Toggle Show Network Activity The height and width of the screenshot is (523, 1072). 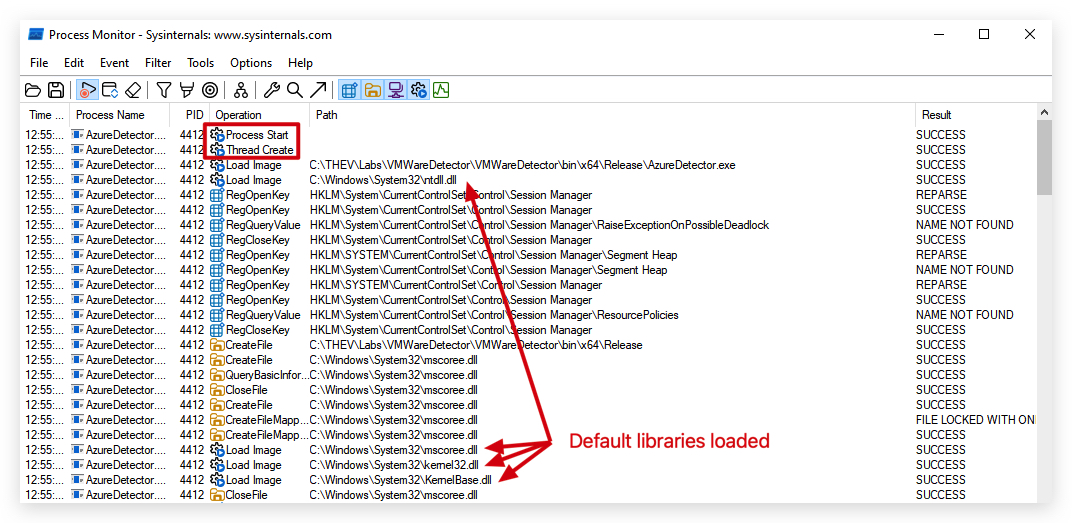click(395, 90)
